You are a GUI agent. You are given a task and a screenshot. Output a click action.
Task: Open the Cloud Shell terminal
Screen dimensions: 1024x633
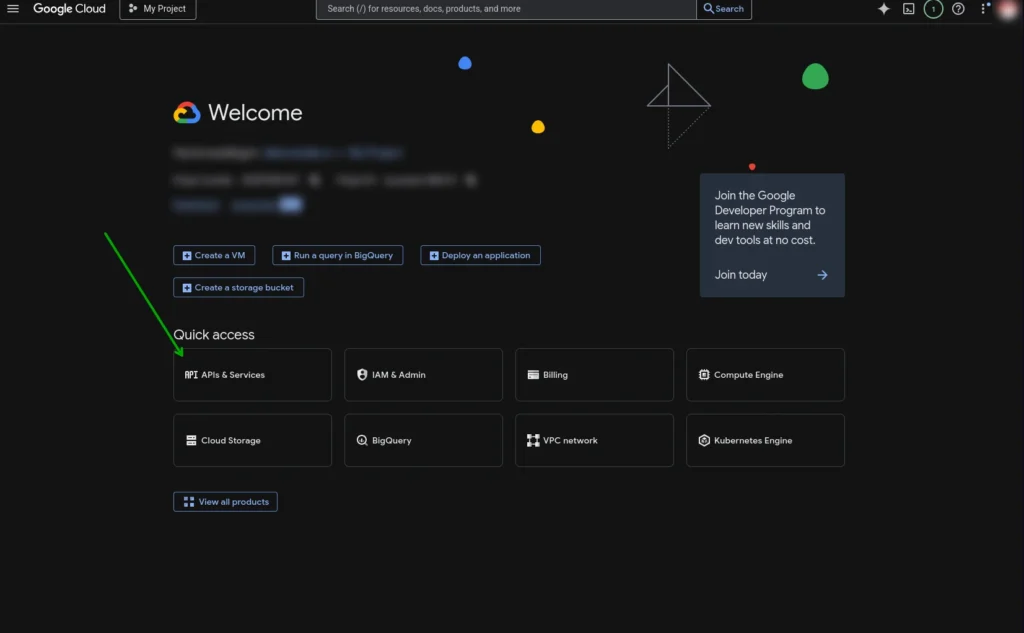908,9
